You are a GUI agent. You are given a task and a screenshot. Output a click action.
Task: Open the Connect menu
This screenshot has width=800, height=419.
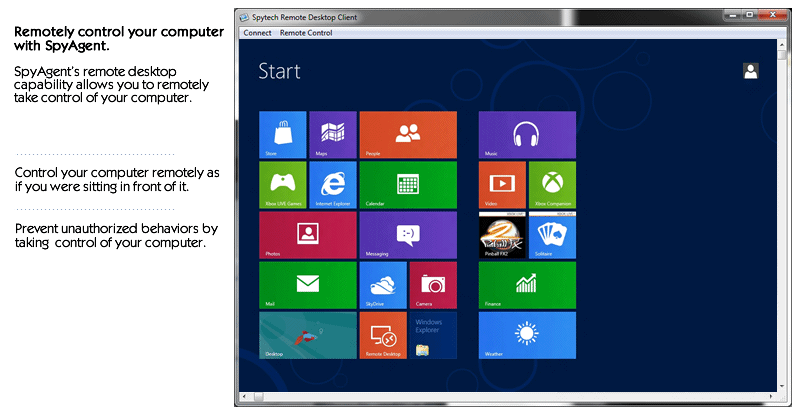coord(257,33)
